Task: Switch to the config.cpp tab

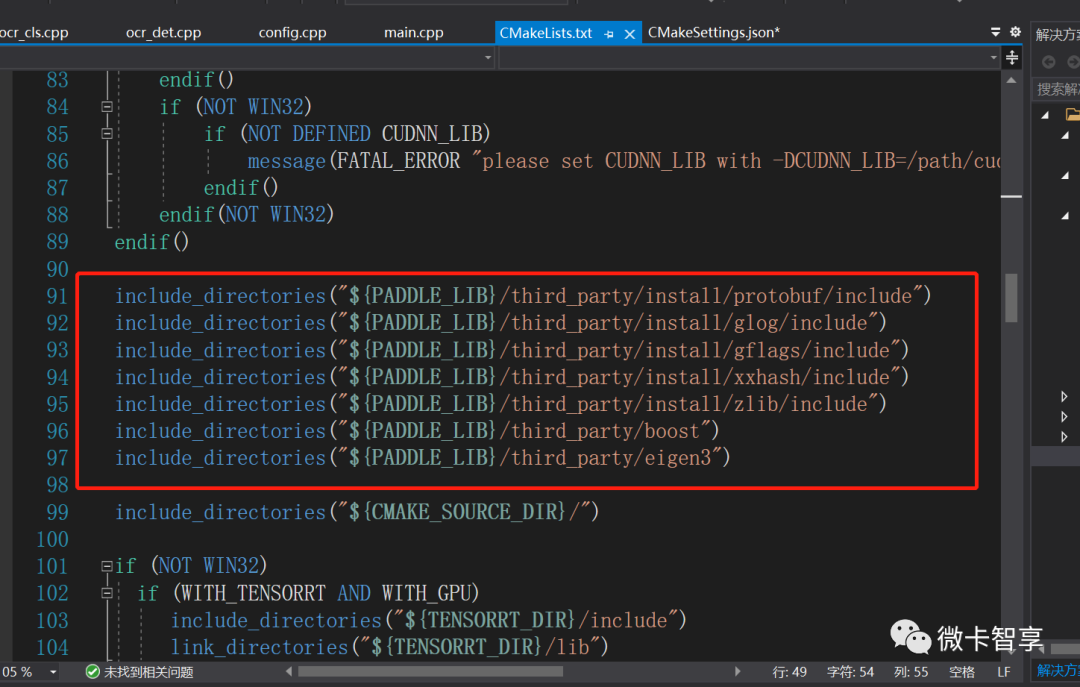Action: click(292, 32)
